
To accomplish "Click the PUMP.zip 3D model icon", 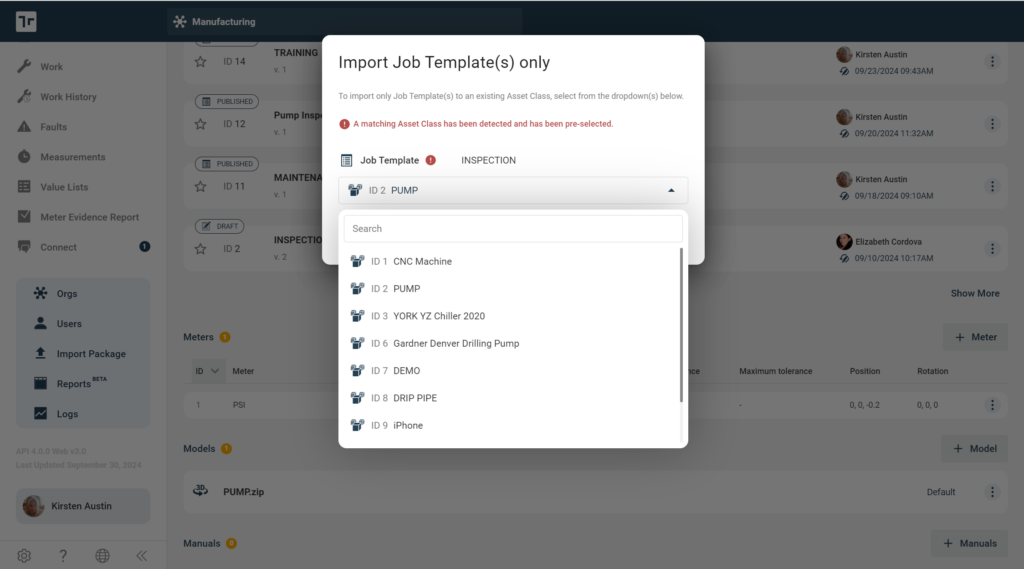I will click(x=200, y=491).
